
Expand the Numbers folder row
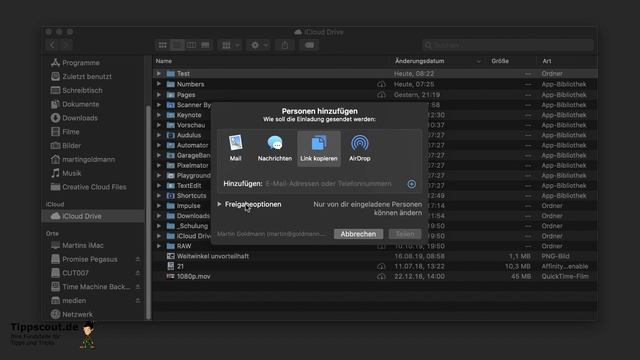pyautogui.click(x=159, y=84)
